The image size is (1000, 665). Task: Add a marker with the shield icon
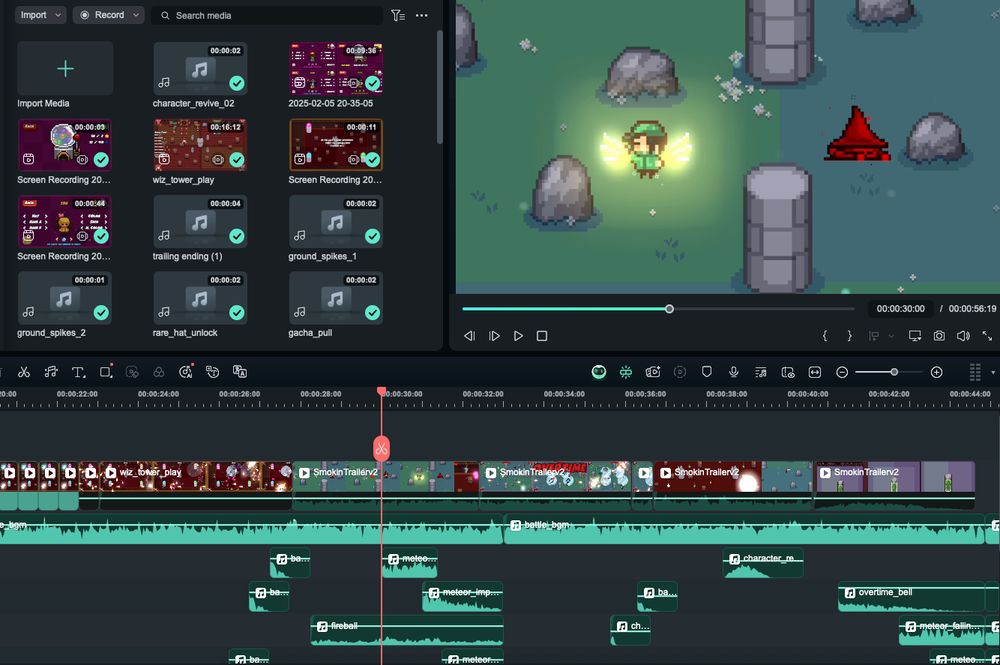click(x=707, y=372)
